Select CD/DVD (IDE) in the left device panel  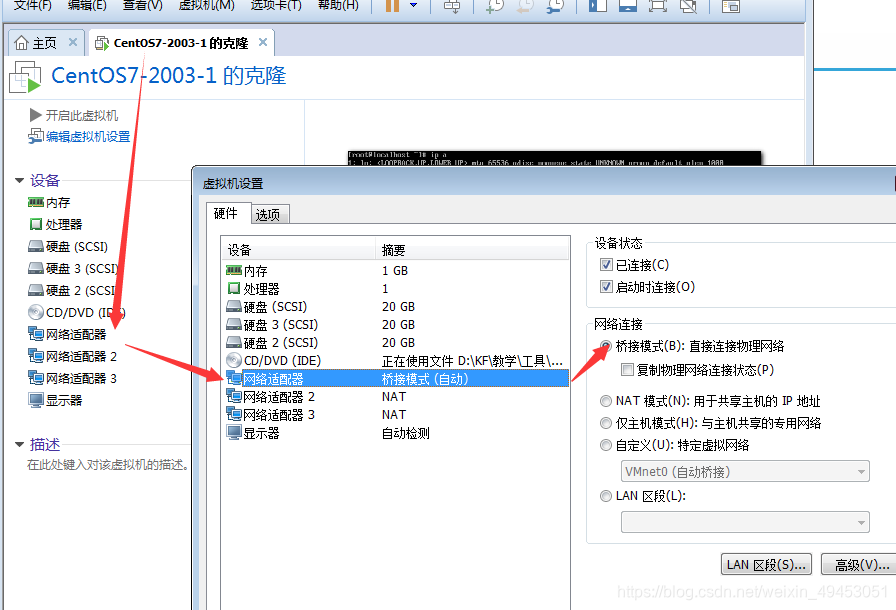77,312
